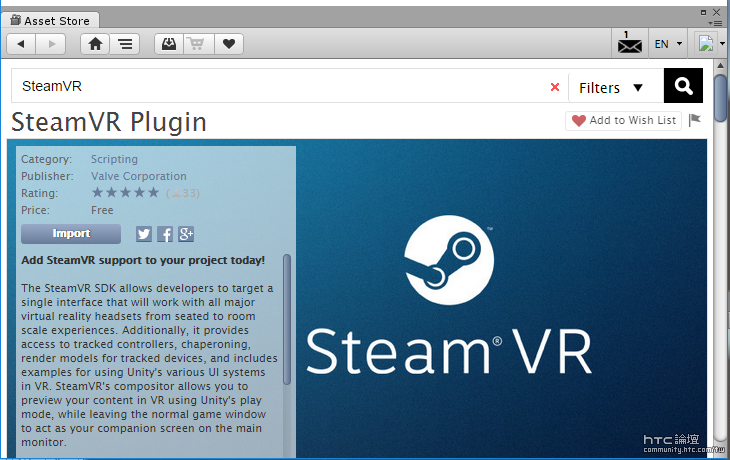730x460 pixels.
Task: Click 'Add SteamVR support to your project today!' heading
Action: click(143, 260)
